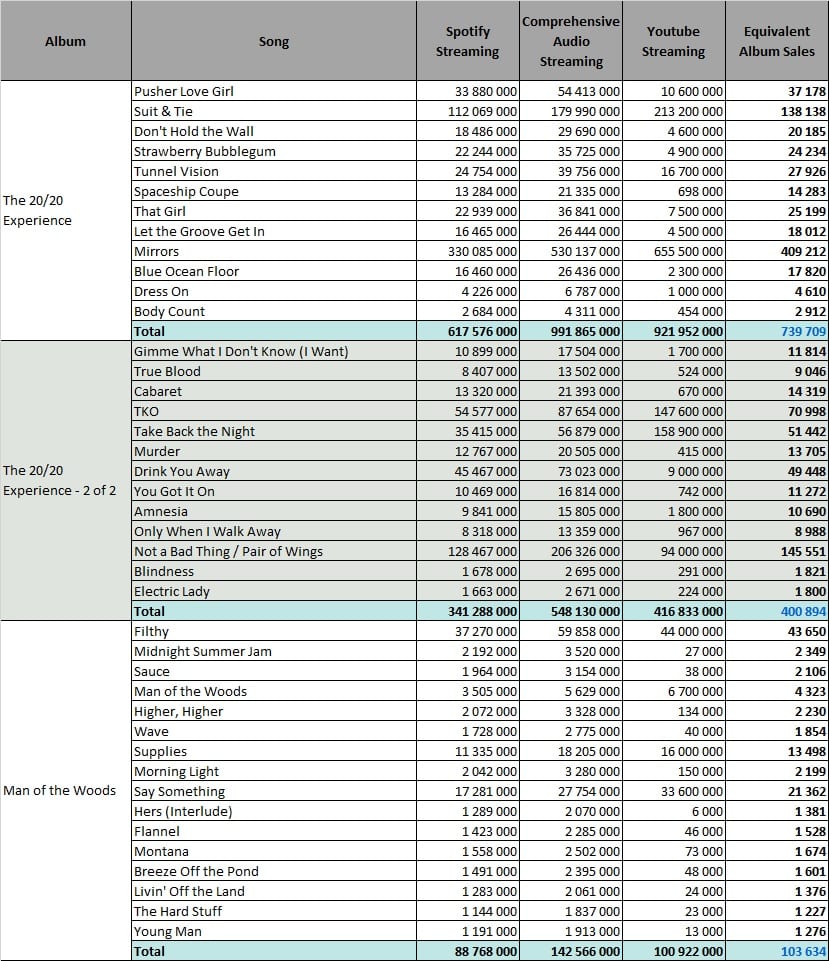The image size is (829, 961).
Task: Select the Spotify Streaming column header
Action: [x=467, y=40]
